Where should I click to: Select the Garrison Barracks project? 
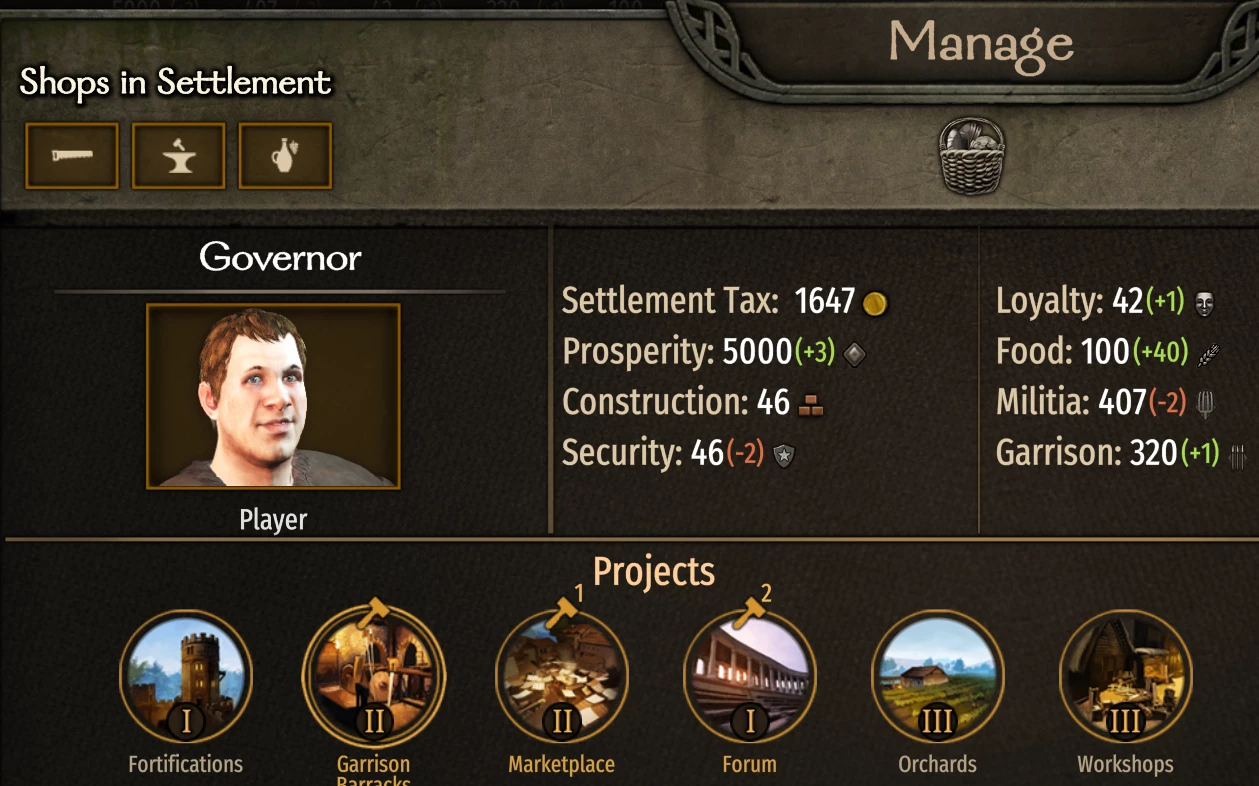[x=373, y=677]
